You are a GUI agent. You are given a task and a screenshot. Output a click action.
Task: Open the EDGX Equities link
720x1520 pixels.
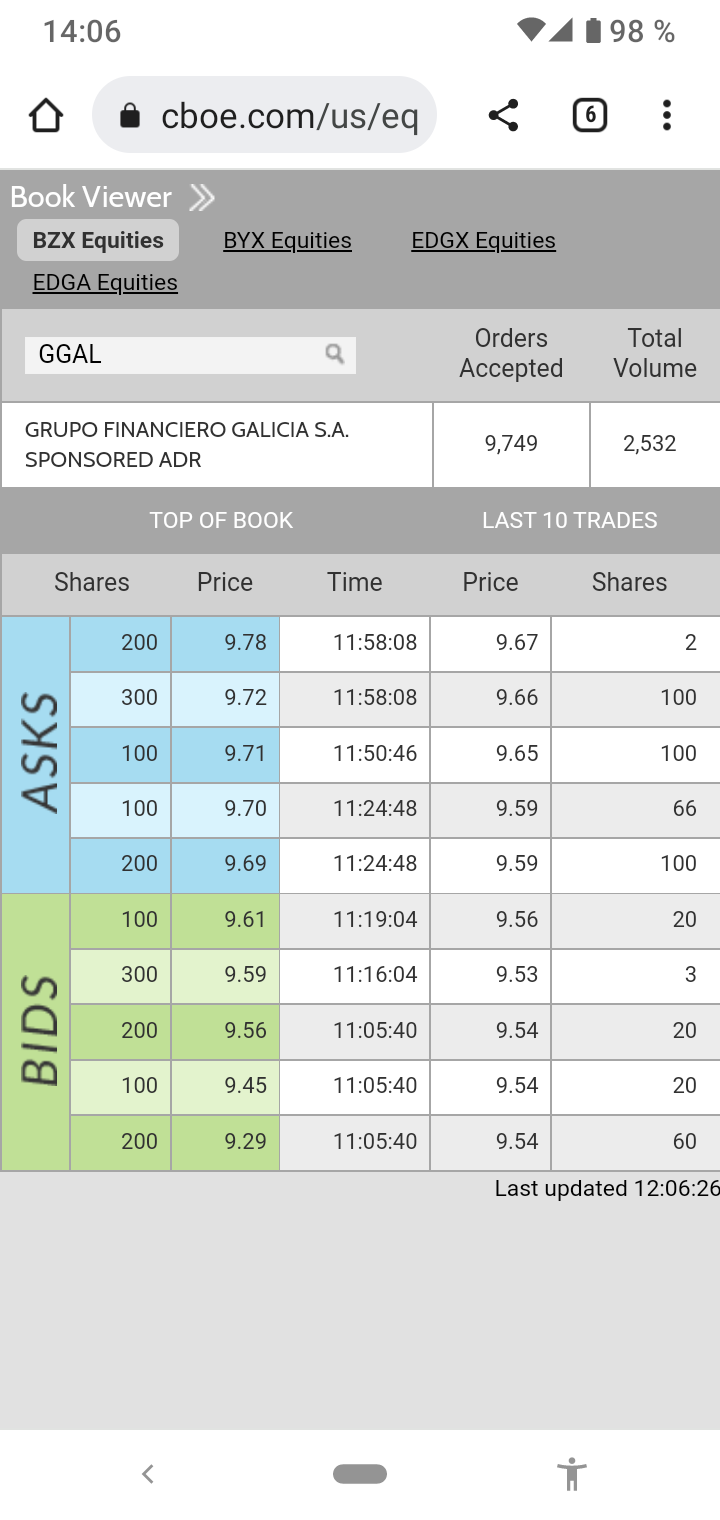(x=483, y=241)
